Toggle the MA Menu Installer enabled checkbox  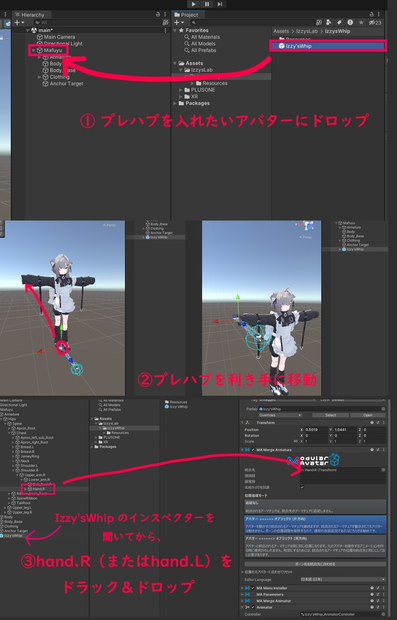253,588
